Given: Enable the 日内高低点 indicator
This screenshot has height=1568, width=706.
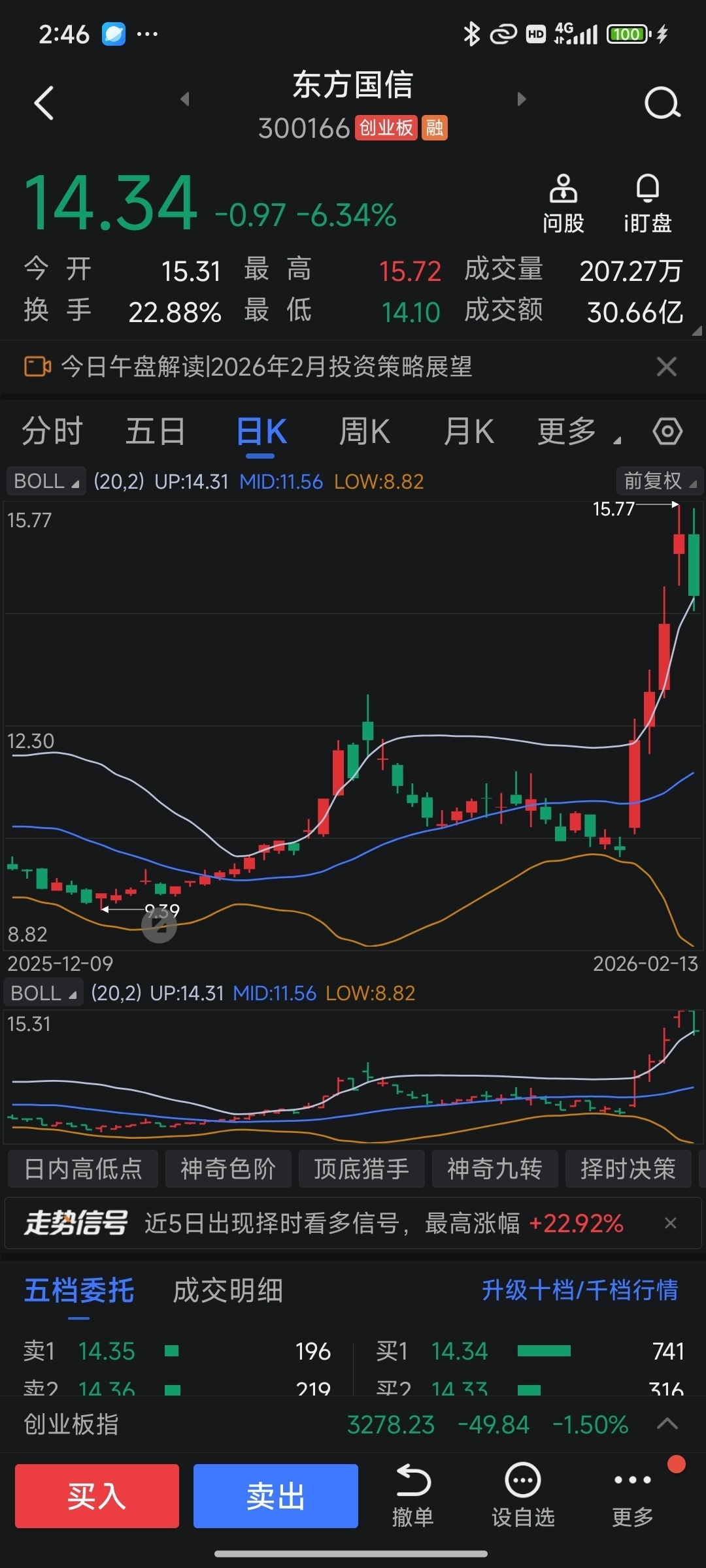Looking at the screenshot, I should (83, 1169).
